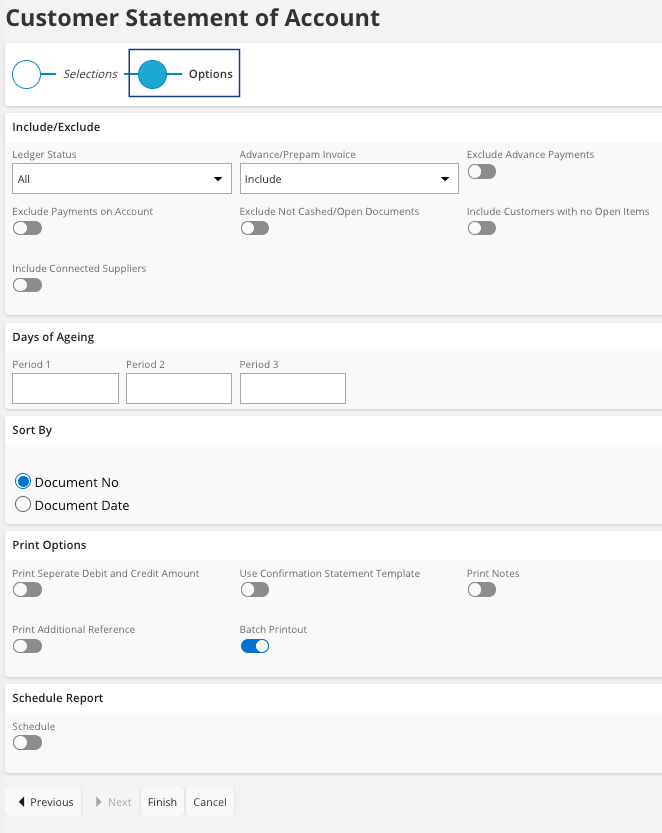The width and height of the screenshot is (662, 833).
Task: Choose Document No radio button
Action: (x=24, y=482)
